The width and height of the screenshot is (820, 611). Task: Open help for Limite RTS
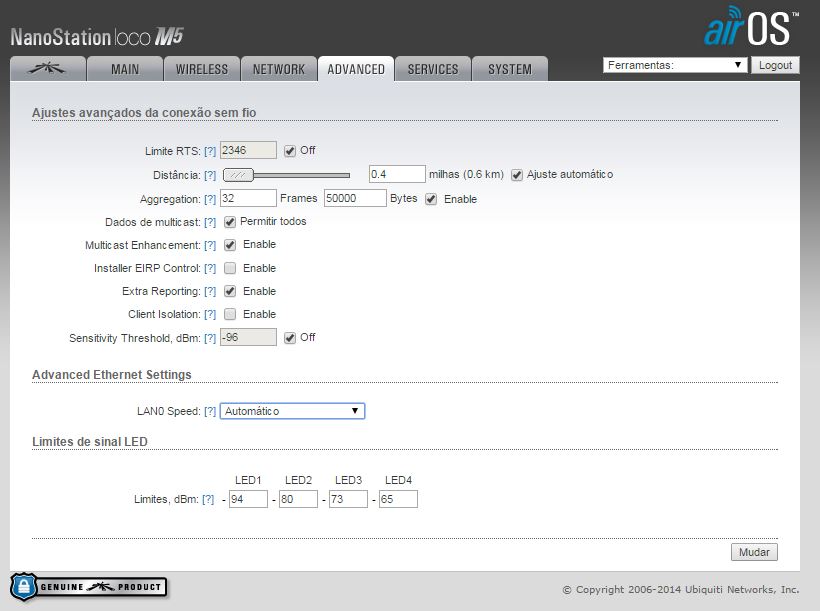pos(210,151)
